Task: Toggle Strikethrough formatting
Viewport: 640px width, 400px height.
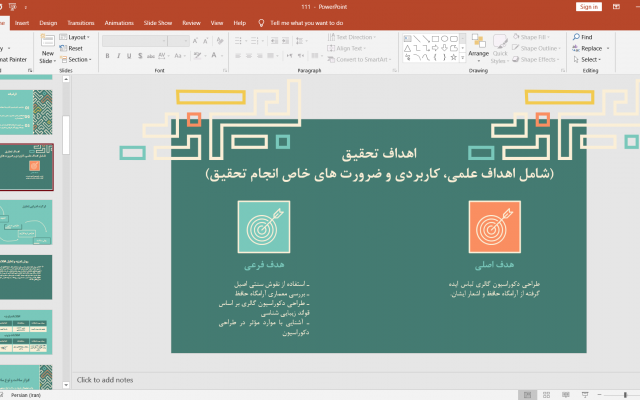Action: 151,56
